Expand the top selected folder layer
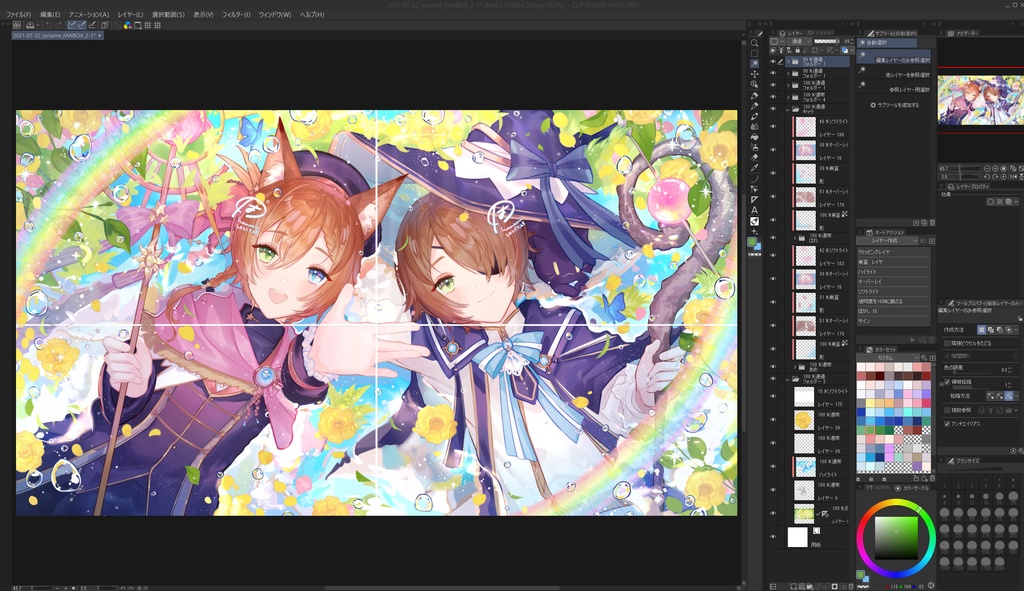This screenshot has height=591, width=1024. pos(788,61)
